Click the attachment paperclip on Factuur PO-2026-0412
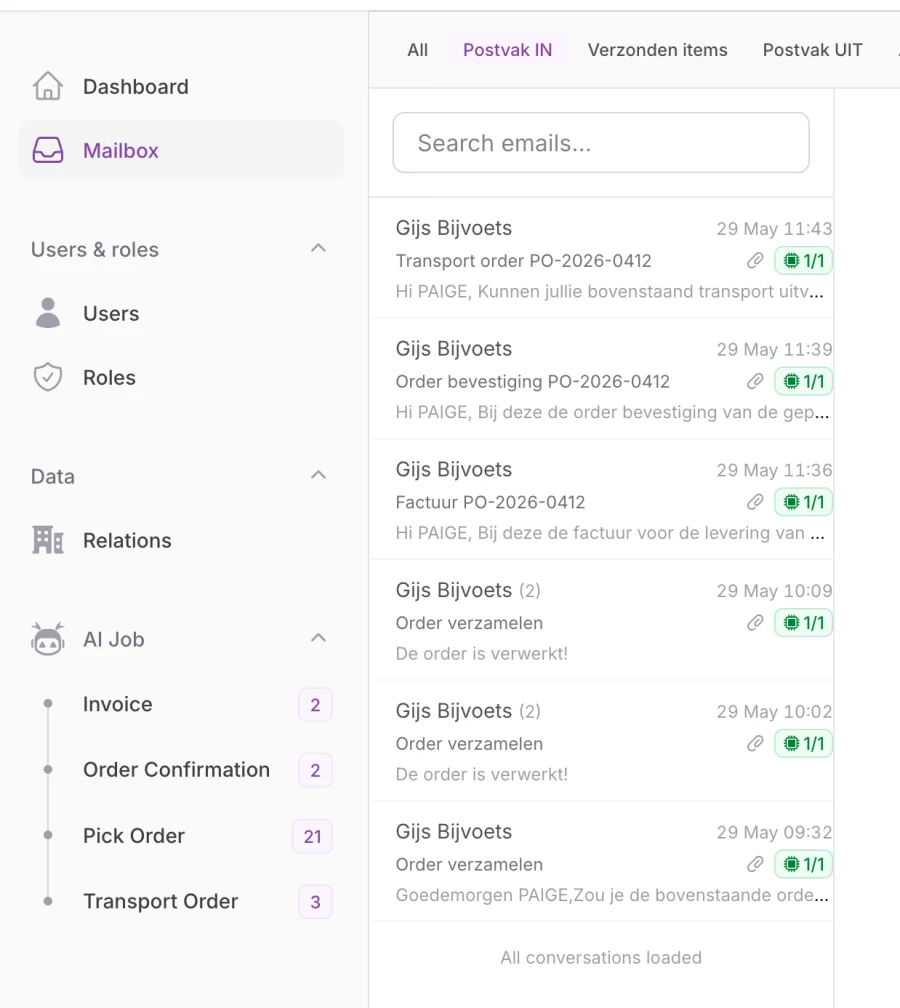900x1008 pixels. (755, 502)
